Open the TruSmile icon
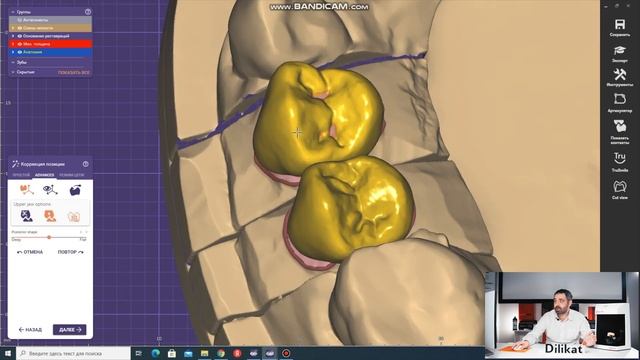This screenshot has height=360, width=640. (620, 158)
